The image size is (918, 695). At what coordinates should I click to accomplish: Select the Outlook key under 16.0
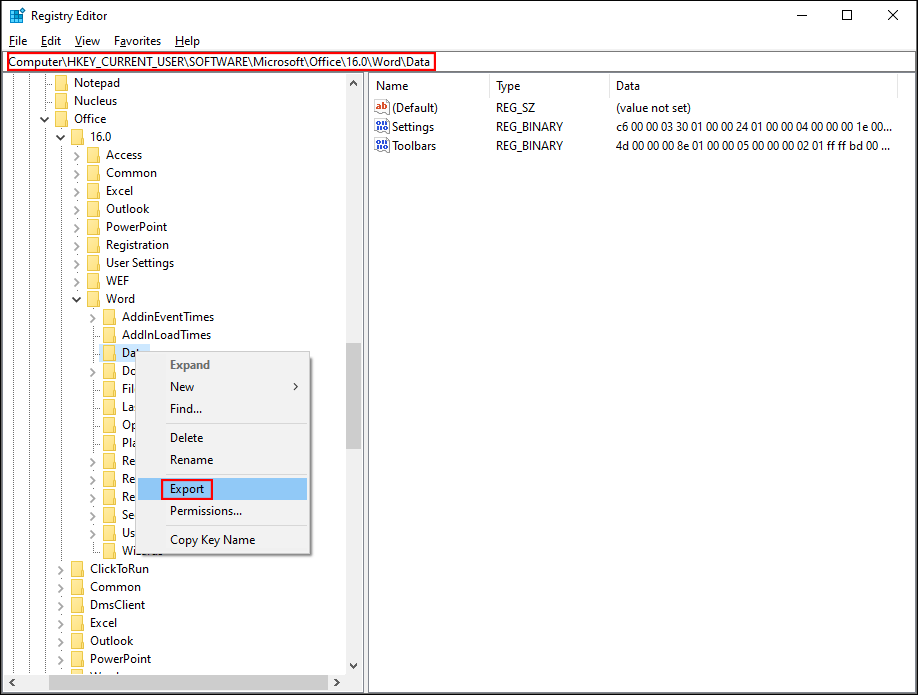pyautogui.click(x=128, y=209)
